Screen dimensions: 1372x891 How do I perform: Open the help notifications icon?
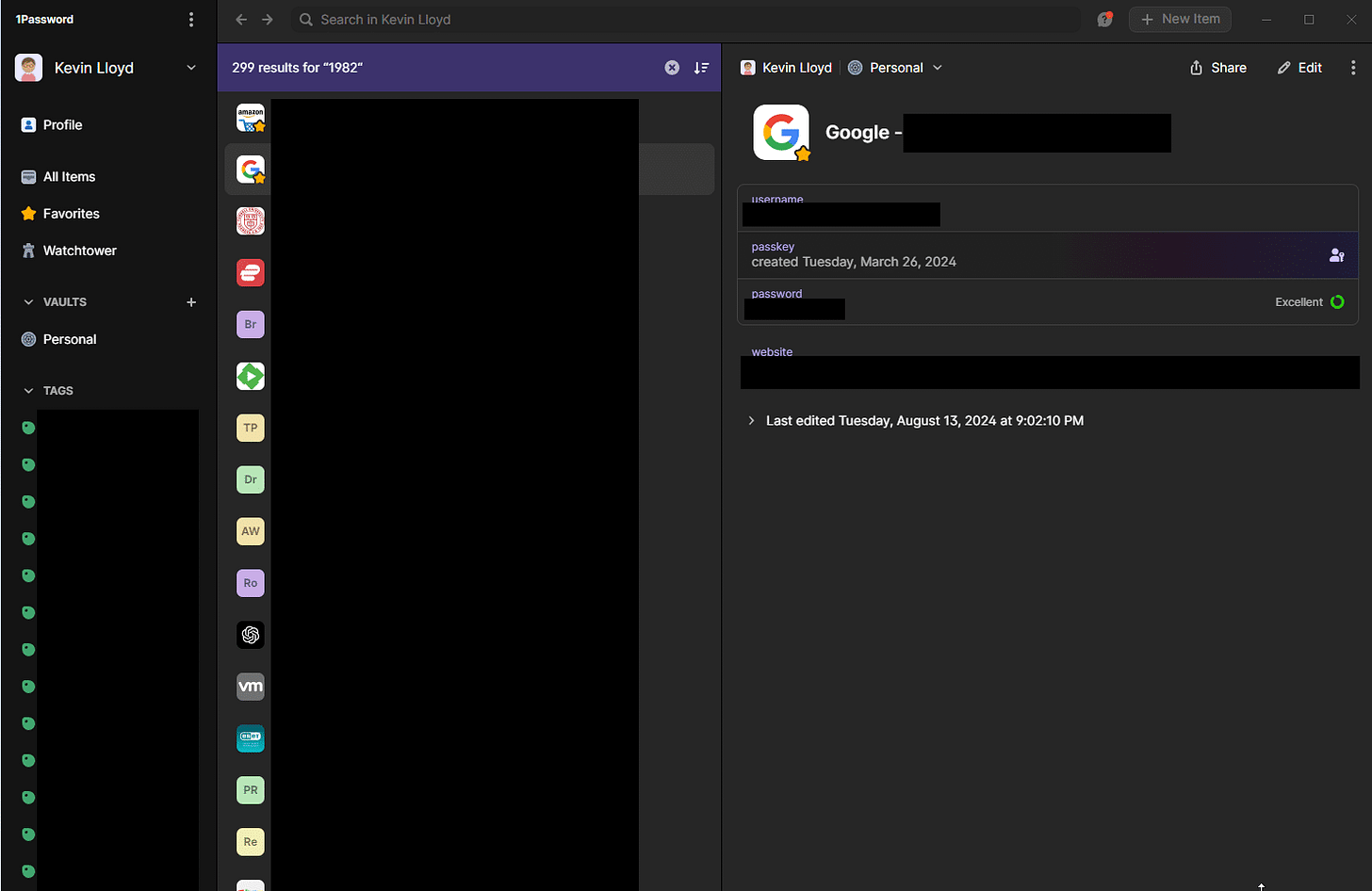(1104, 19)
